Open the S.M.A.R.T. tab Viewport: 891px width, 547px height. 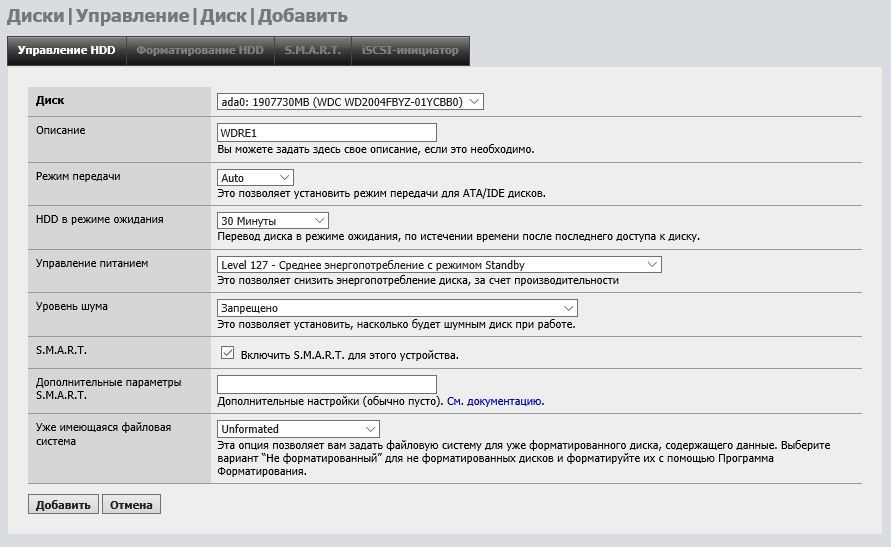pos(313,51)
